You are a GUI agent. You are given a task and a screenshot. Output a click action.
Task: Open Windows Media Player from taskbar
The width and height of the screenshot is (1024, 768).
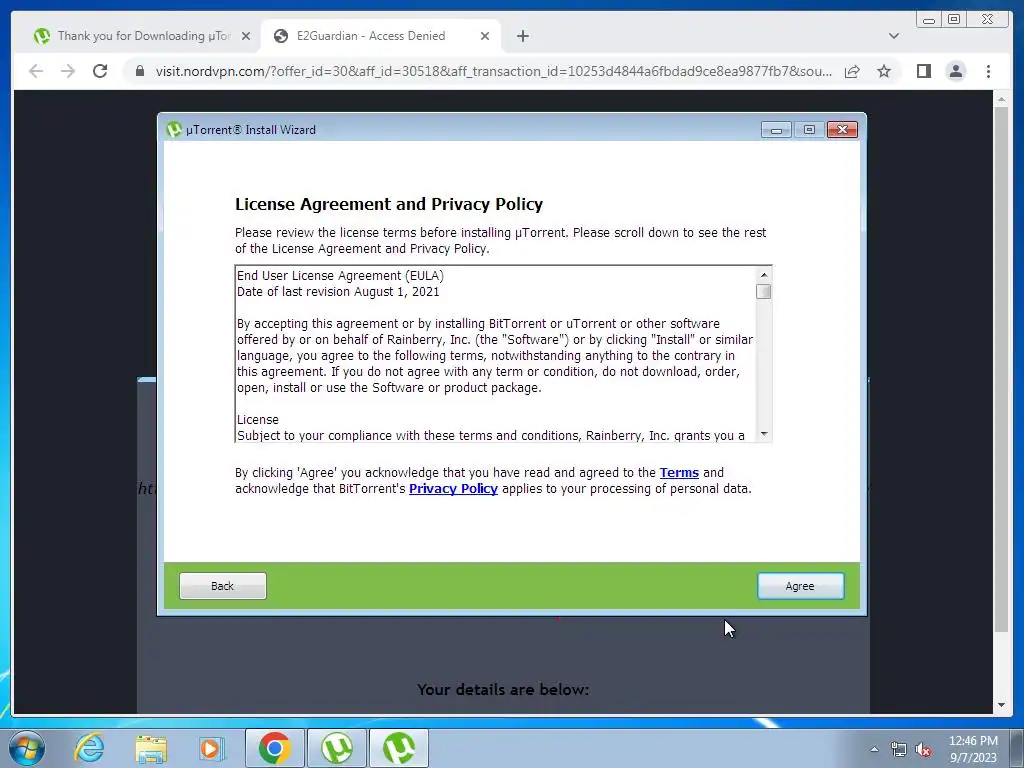pos(210,748)
